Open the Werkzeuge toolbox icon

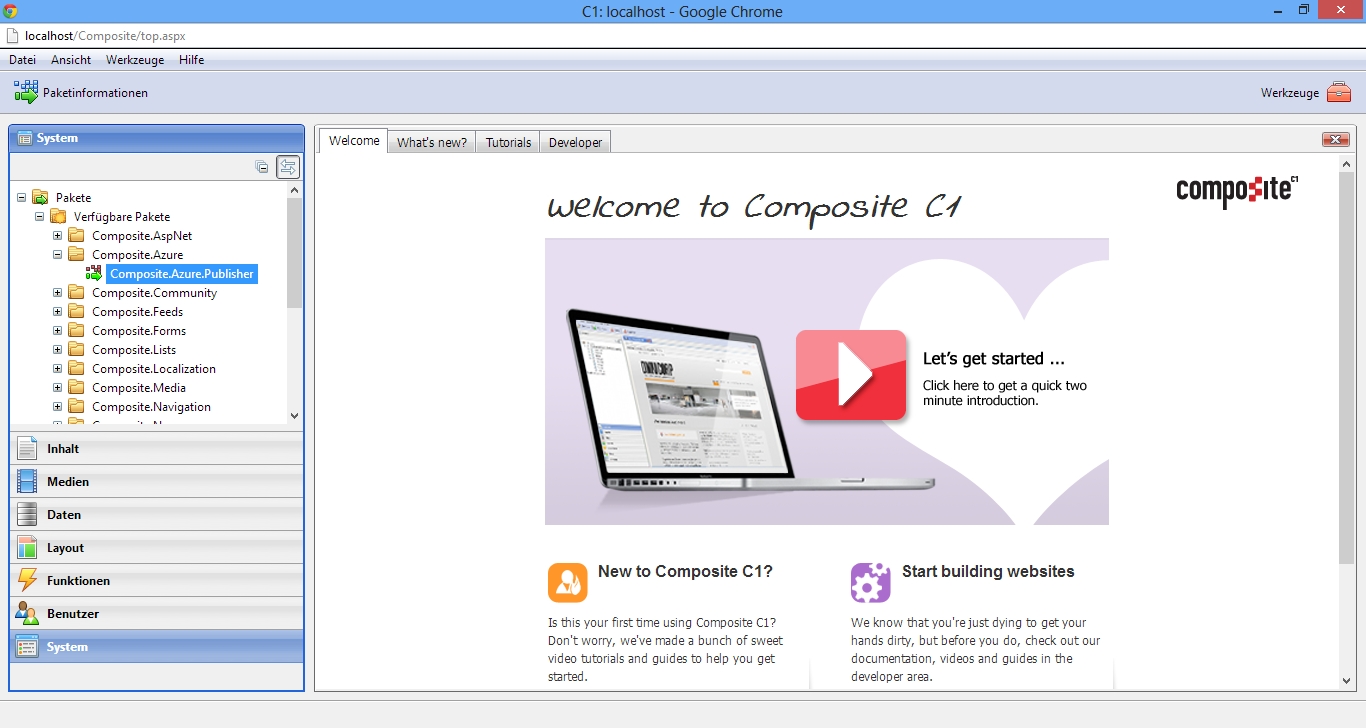[x=1338, y=93]
